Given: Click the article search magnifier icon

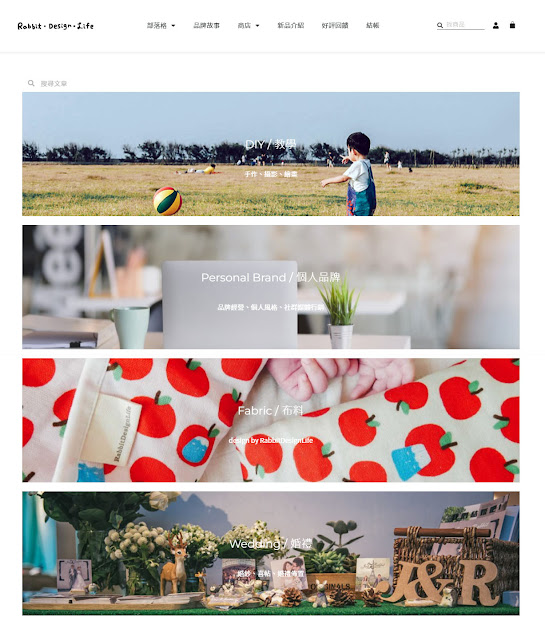Looking at the screenshot, I should 31,83.
